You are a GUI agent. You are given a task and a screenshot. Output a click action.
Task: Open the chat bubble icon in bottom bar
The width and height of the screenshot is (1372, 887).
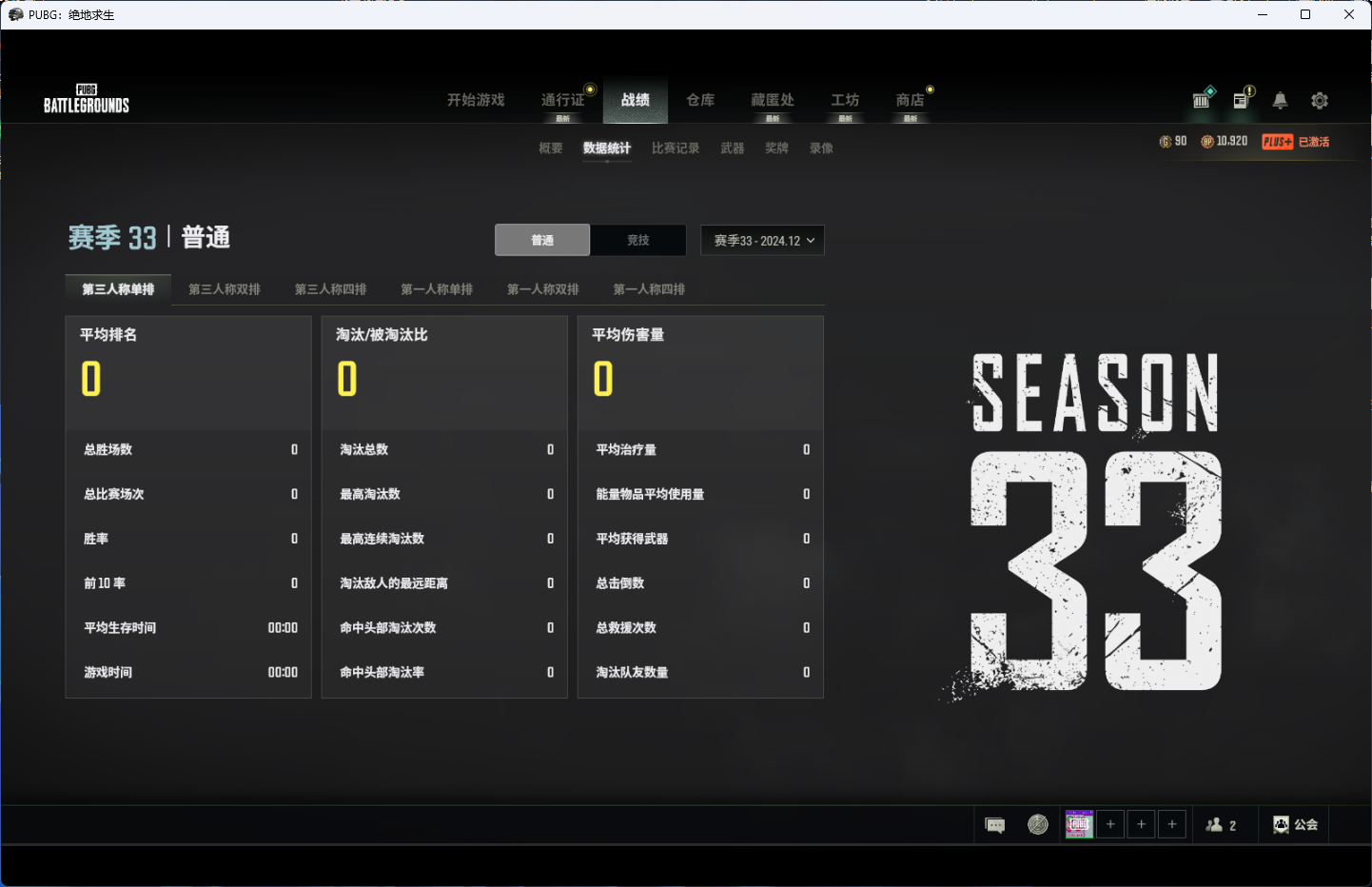click(x=995, y=825)
